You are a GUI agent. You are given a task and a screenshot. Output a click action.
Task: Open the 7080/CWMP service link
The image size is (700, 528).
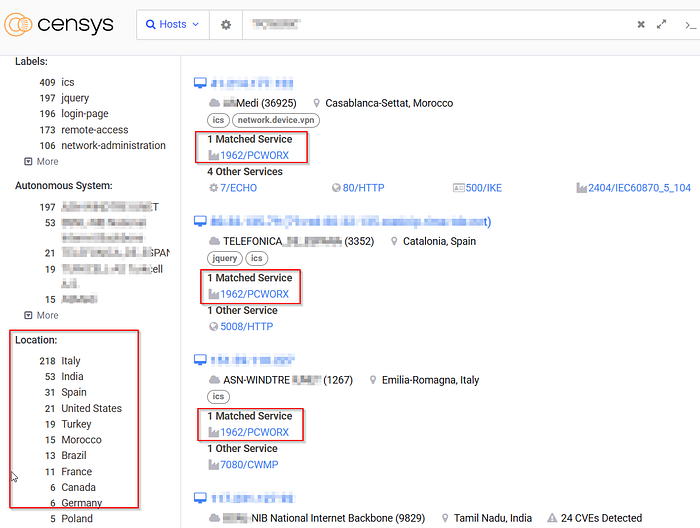click(x=249, y=465)
